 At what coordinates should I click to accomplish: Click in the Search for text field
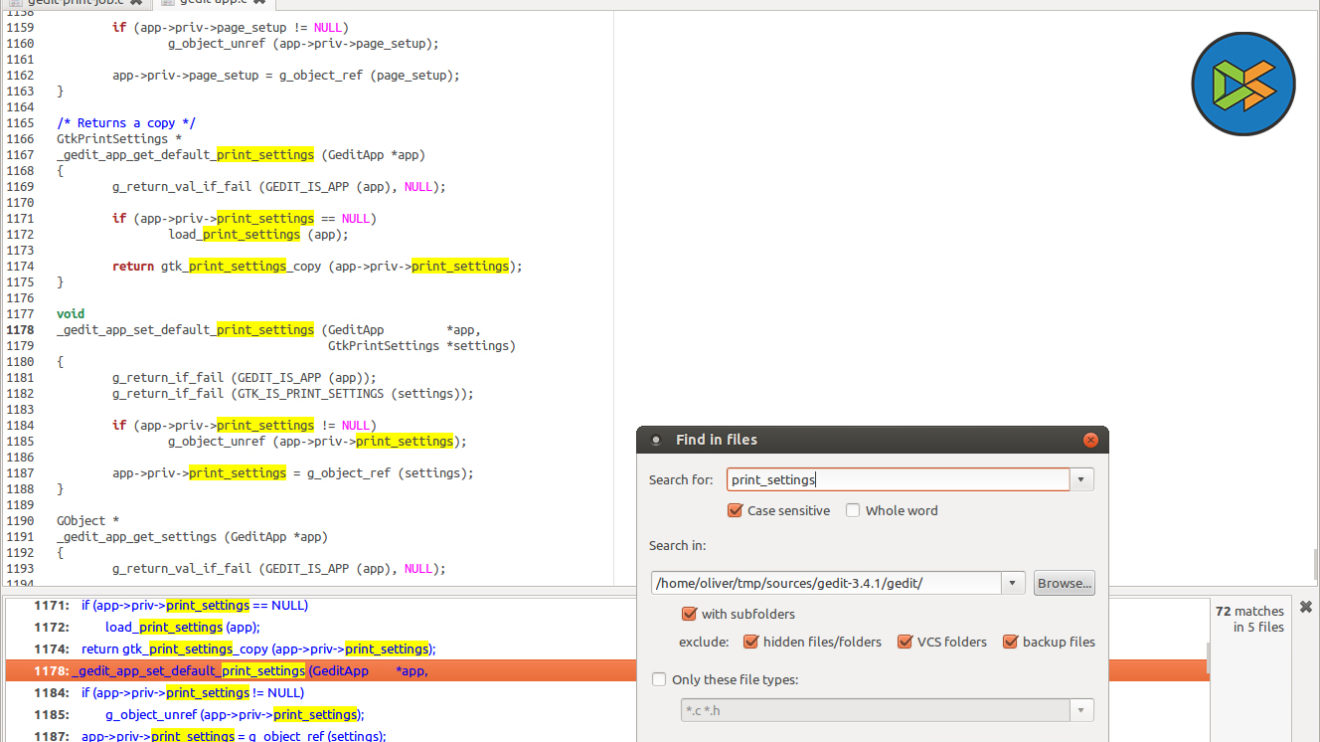click(897, 480)
